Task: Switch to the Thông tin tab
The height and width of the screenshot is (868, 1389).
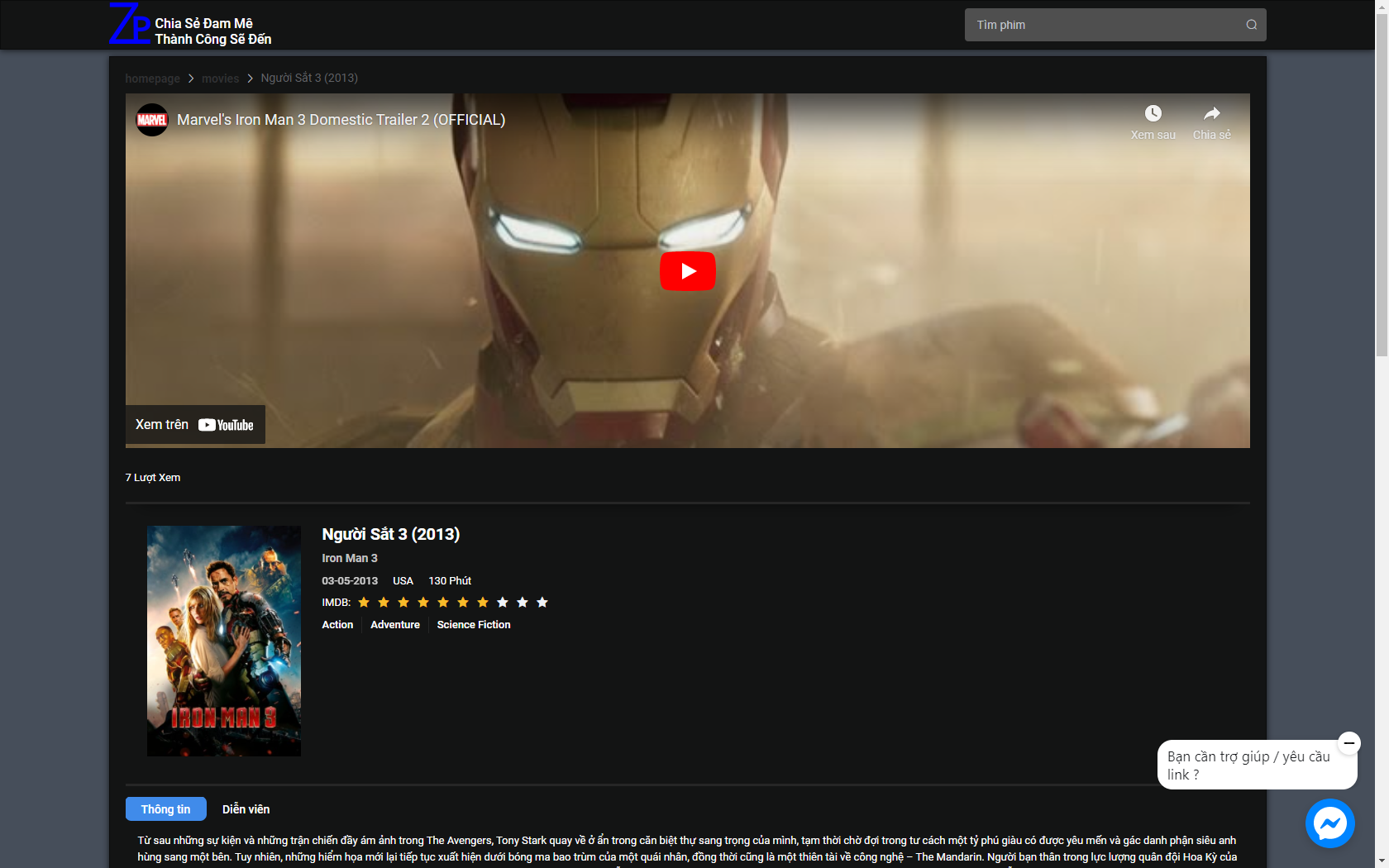Action: pyautogui.click(x=165, y=809)
